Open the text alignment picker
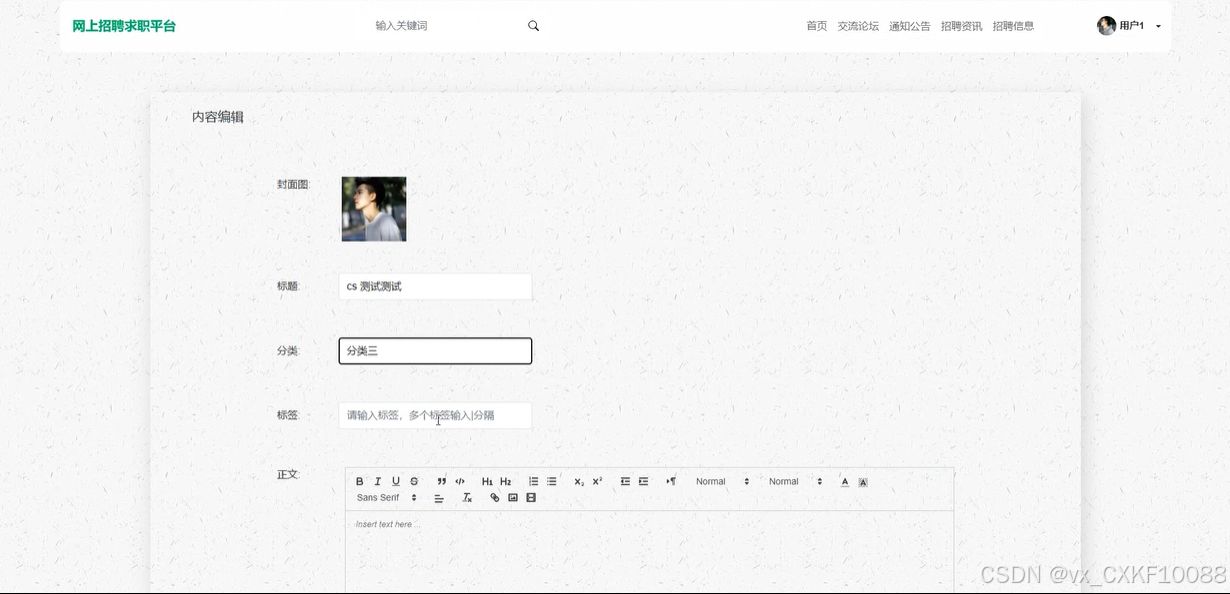The width and height of the screenshot is (1230, 594). click(439, 498)
